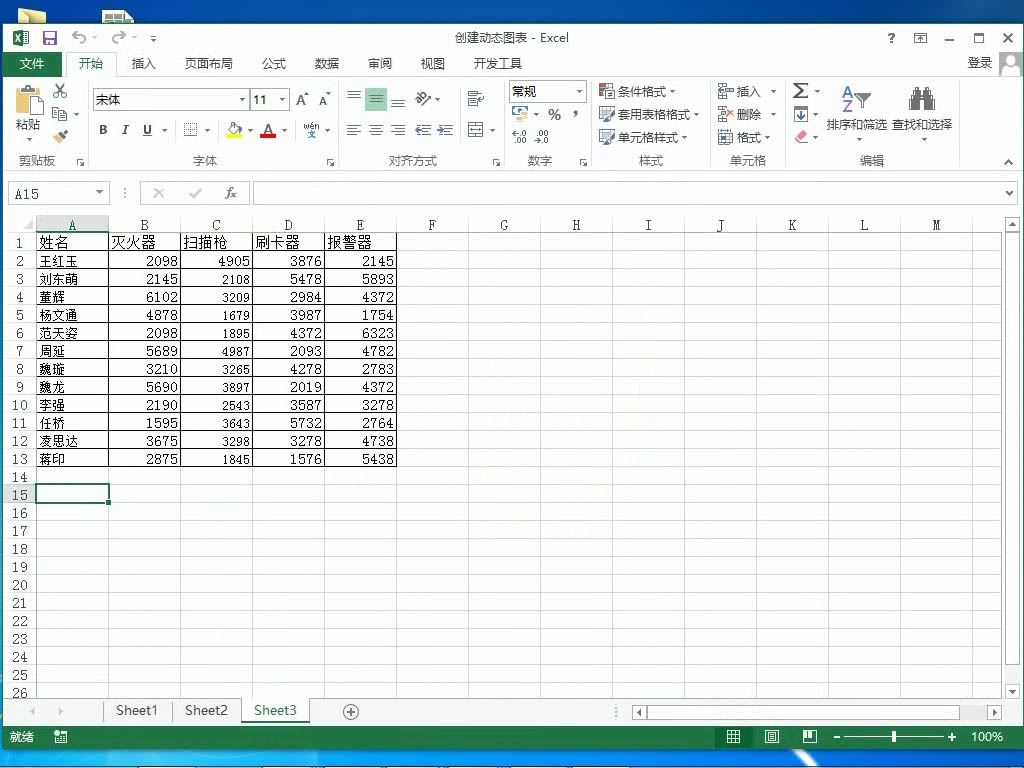This screenshot has height=768, width=1024.
Task: Switch to the 公式 Formulas tab
Action: pyautogui.click(x=274, y=63)
